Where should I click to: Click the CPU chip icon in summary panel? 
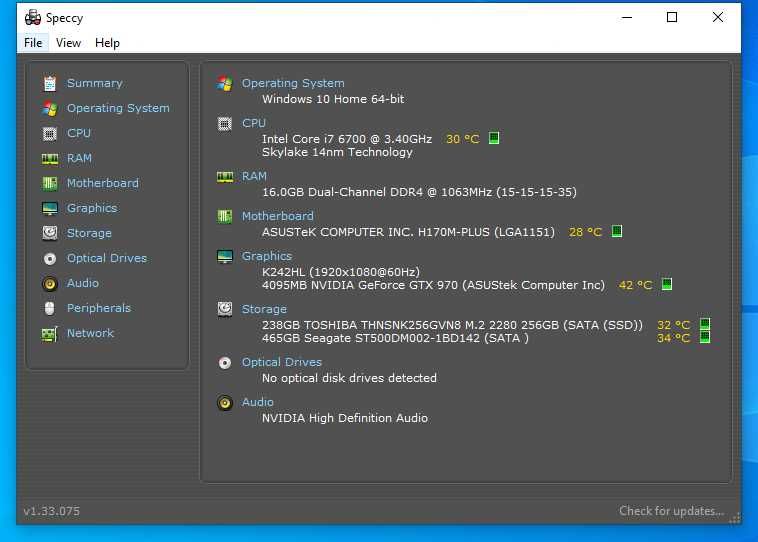pos(225,124)
